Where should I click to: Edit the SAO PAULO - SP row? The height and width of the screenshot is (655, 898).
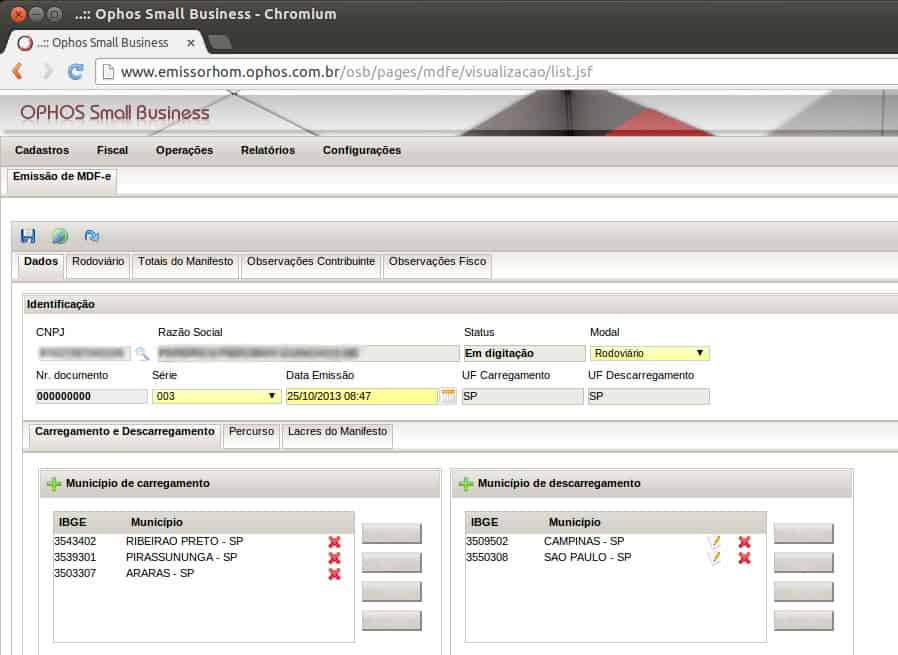[714, 558]
